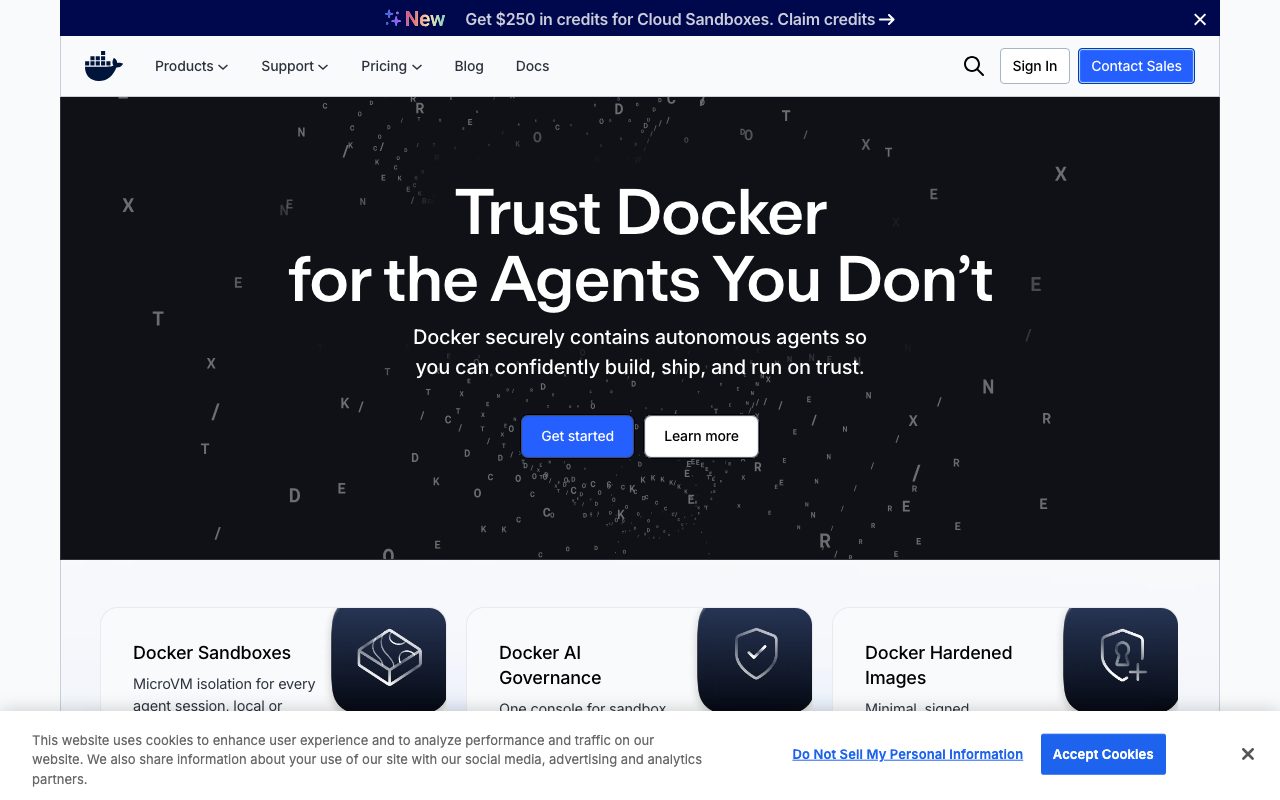Go to the Blog page
This screenshot has width=1280, height=800.
pyautogui.click(x=469, y=66)
